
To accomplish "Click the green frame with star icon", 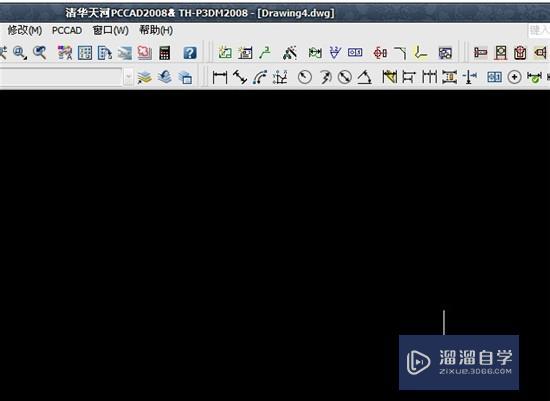I will click(225, 53).
